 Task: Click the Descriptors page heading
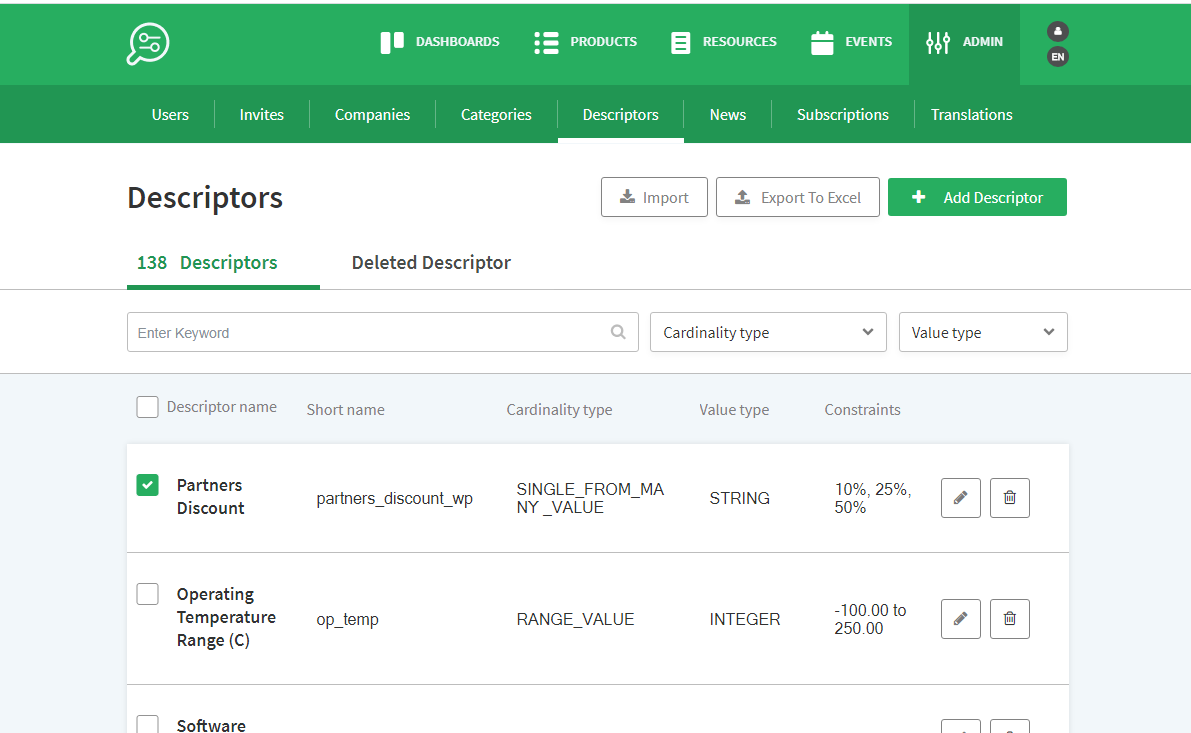[x=205, y=197]
